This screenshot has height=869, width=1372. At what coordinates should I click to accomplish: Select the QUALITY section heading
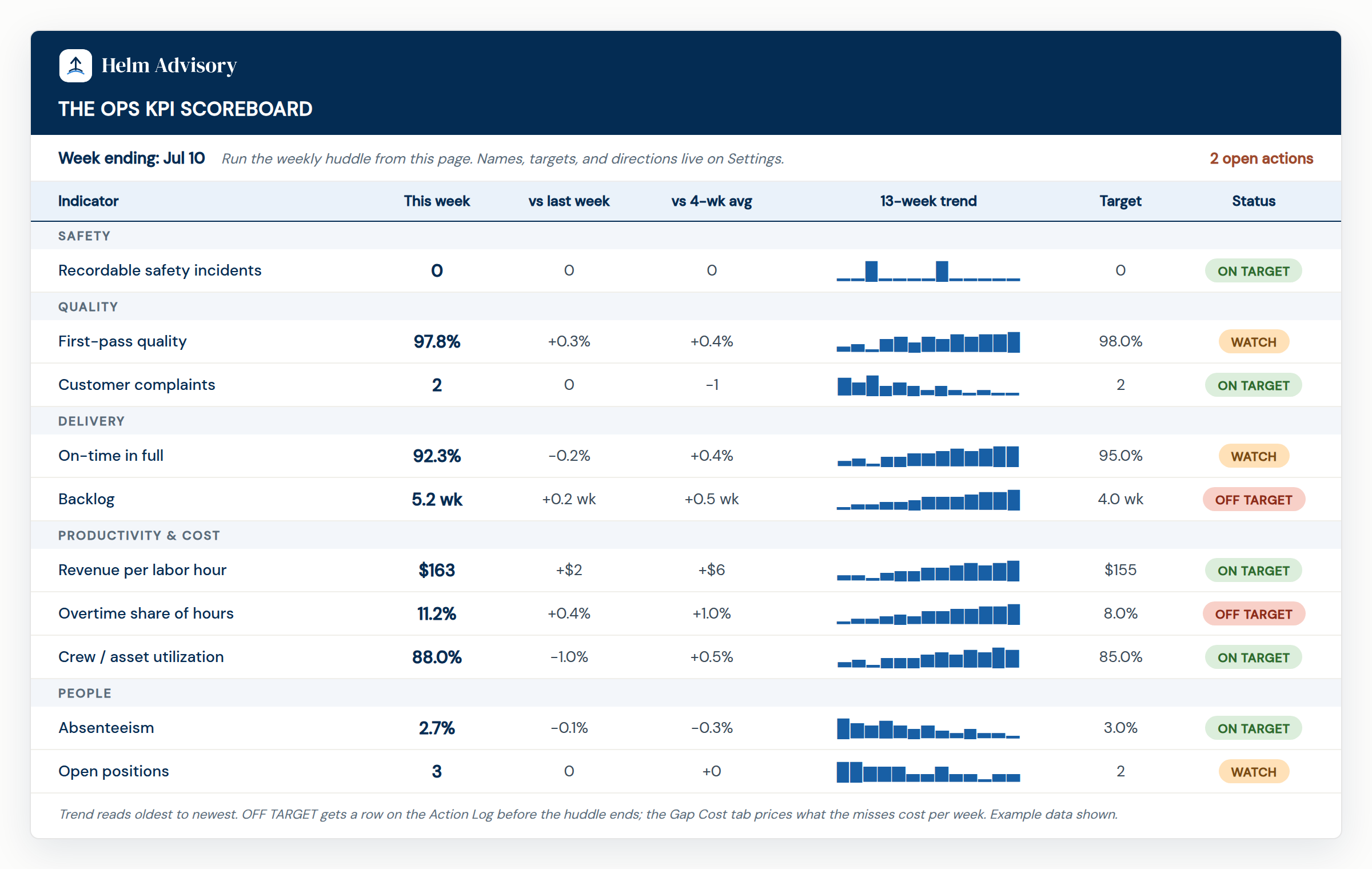(88, 306)
